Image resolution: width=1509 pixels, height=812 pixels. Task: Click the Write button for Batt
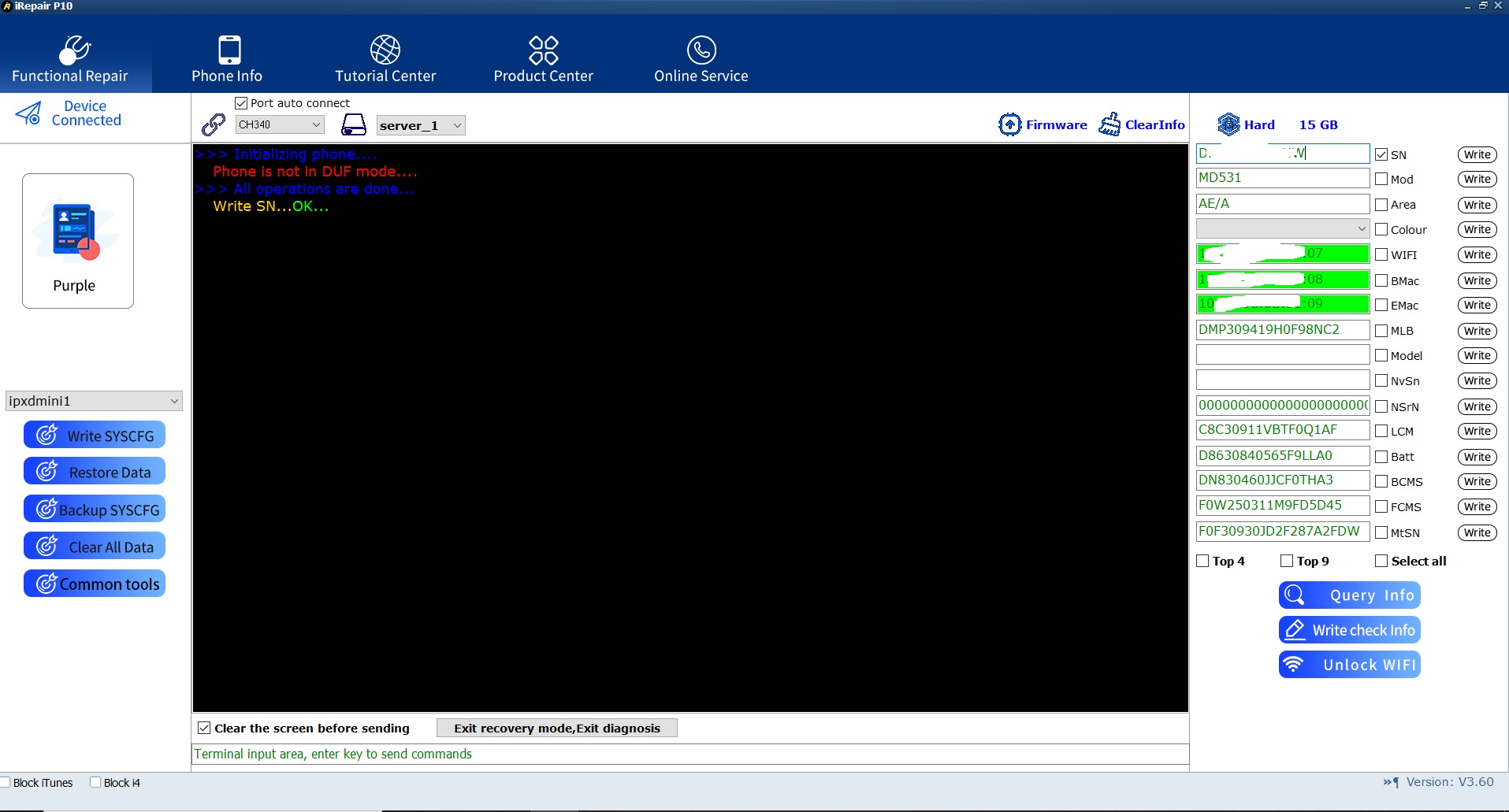pyautogui.click(x=1477, y=457)
